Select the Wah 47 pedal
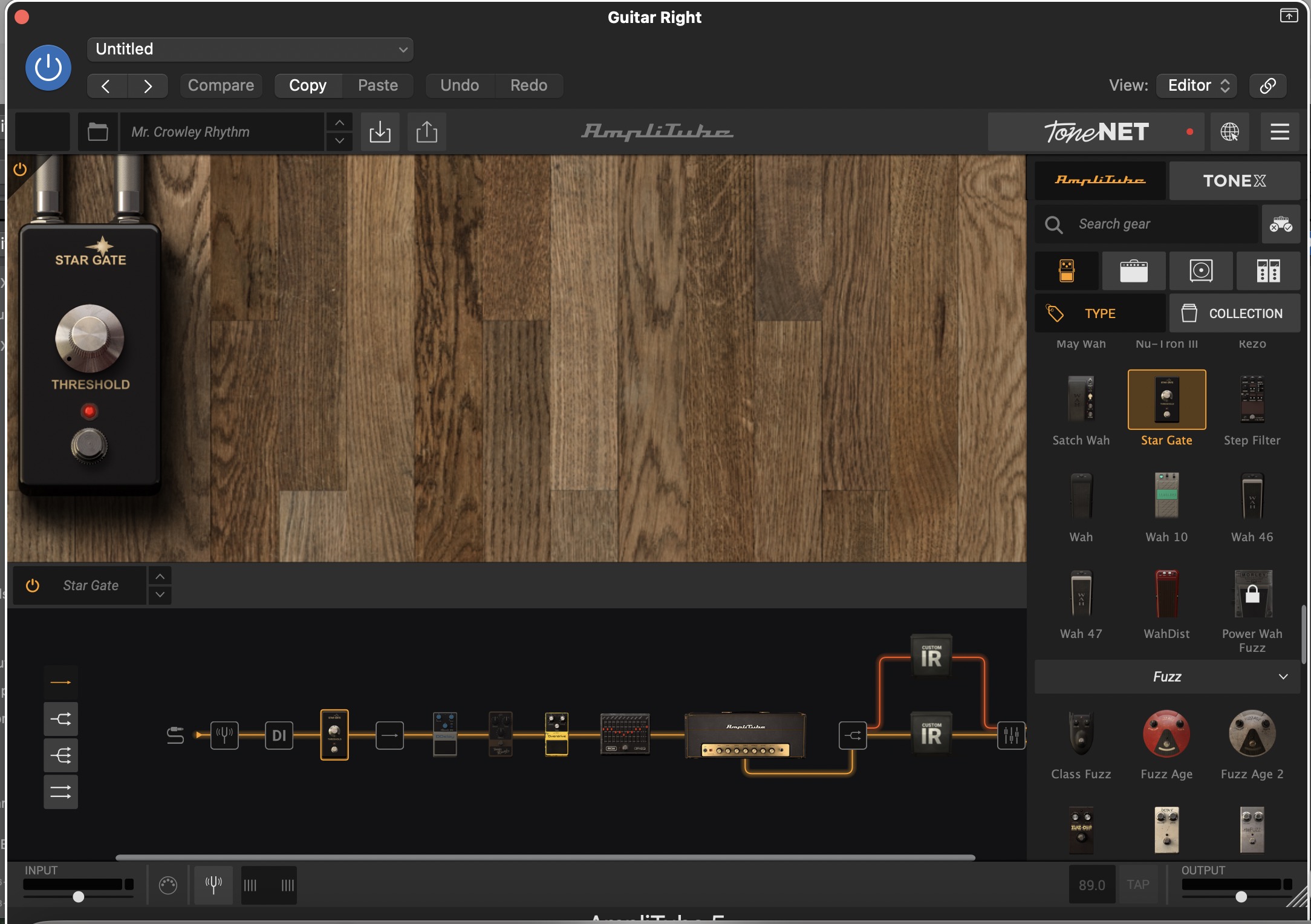The height and width of the screenshot is (924, 1311). [x=1081, y=604]
